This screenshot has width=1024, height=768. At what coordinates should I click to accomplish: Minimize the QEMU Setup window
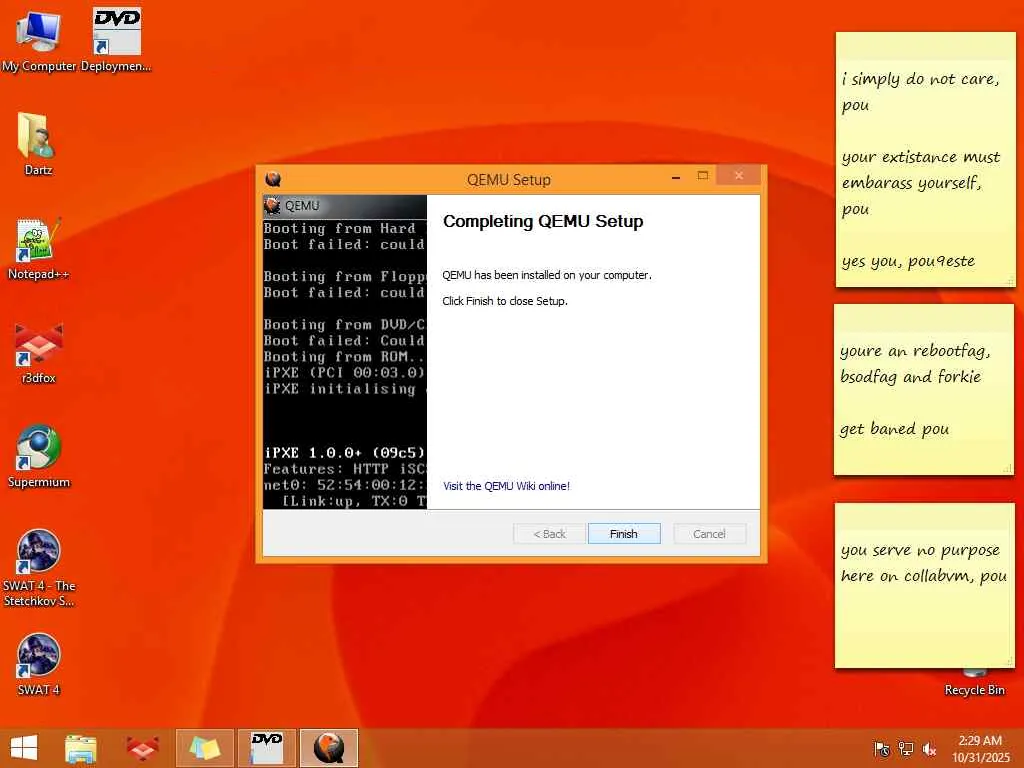pyautogui.click(x=676, y=176)
